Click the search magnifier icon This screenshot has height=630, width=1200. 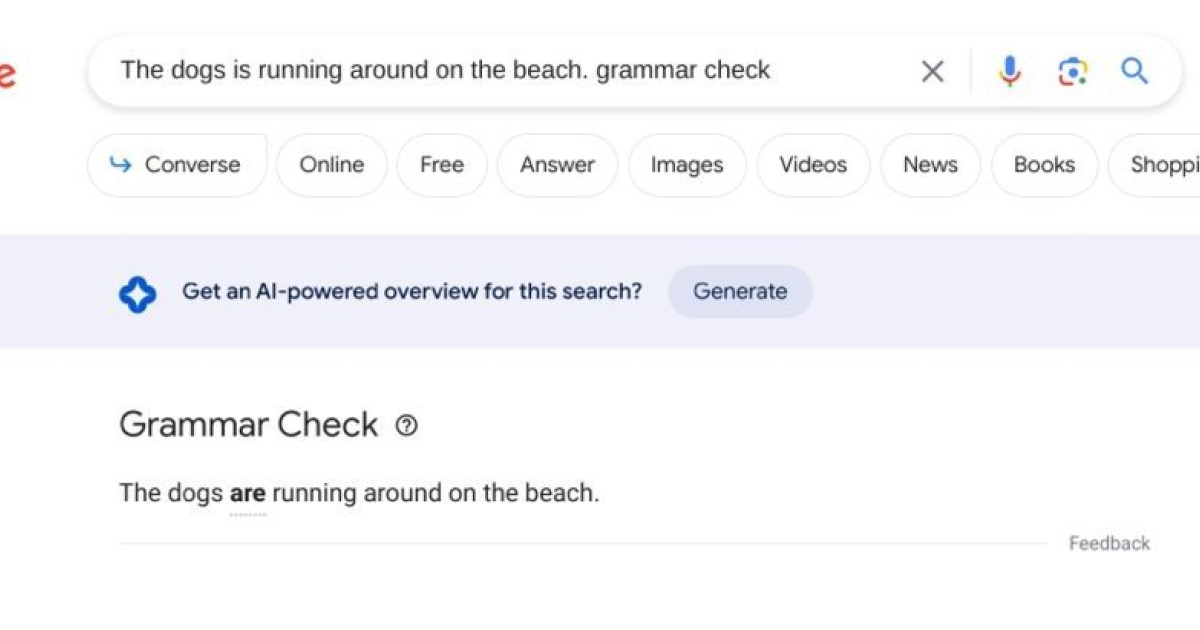coord(1134,70)
